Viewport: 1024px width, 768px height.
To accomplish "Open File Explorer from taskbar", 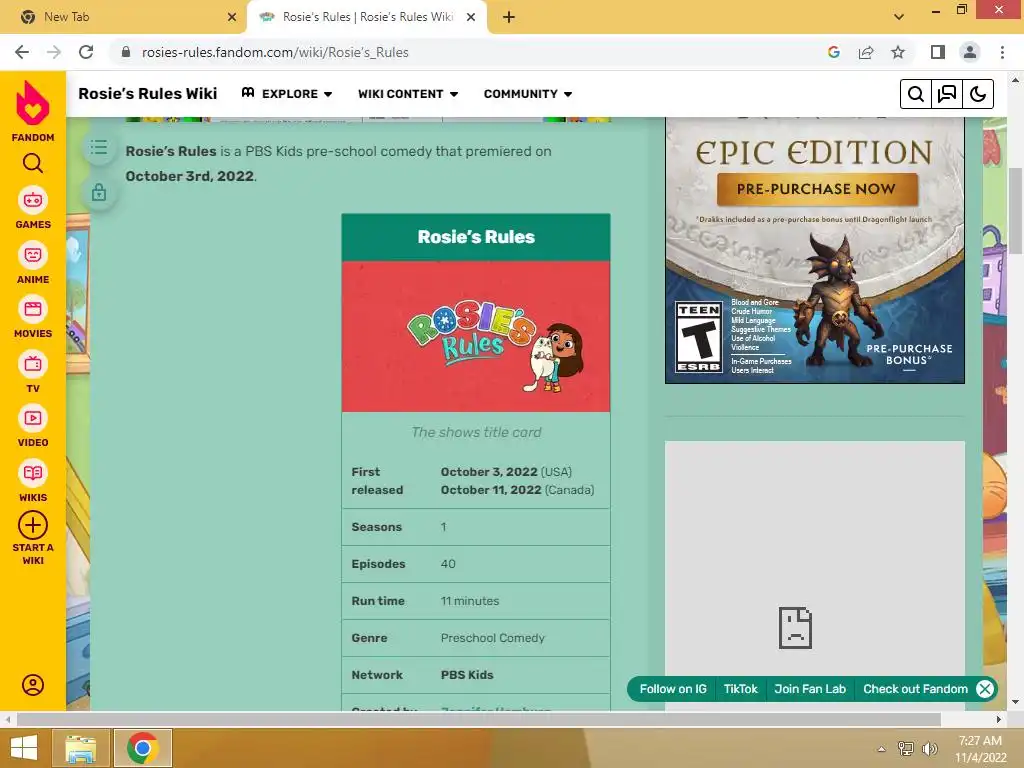I will (80, 748).
